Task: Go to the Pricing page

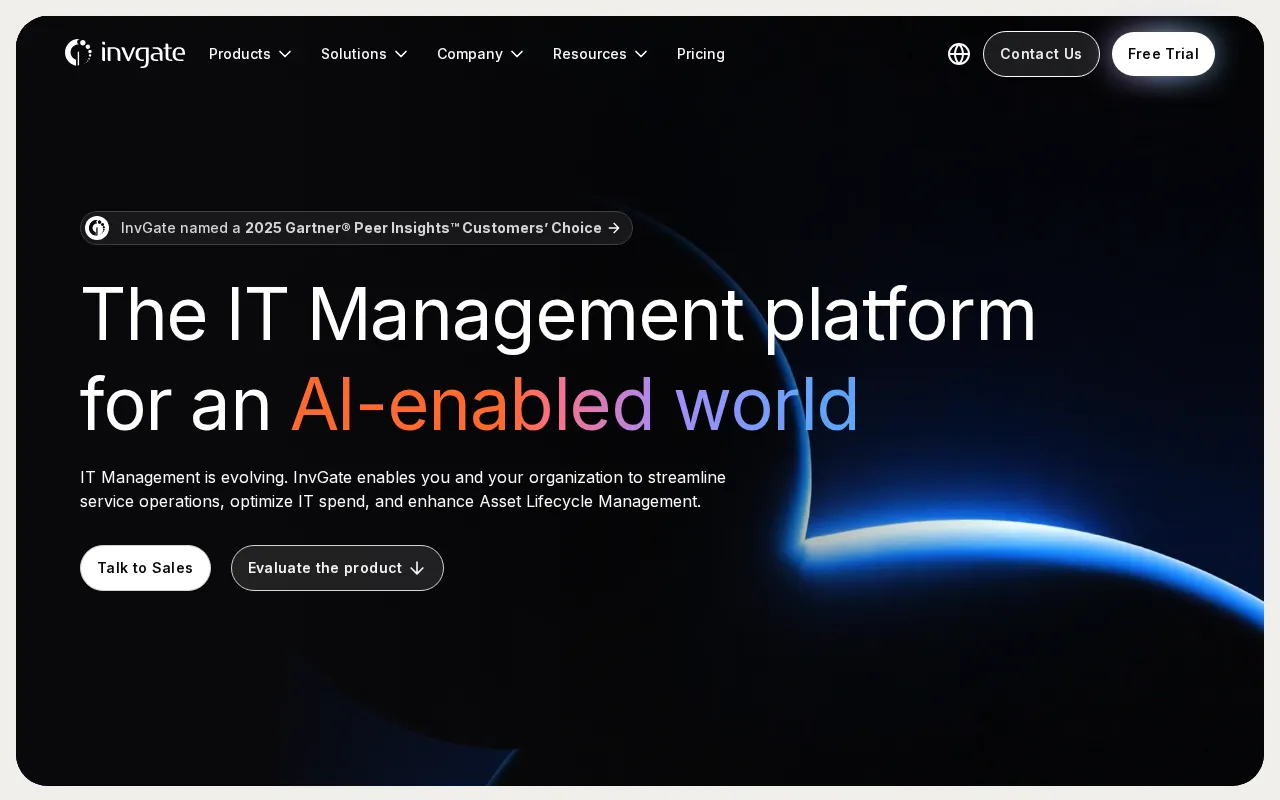Action: tap(701, 54)
